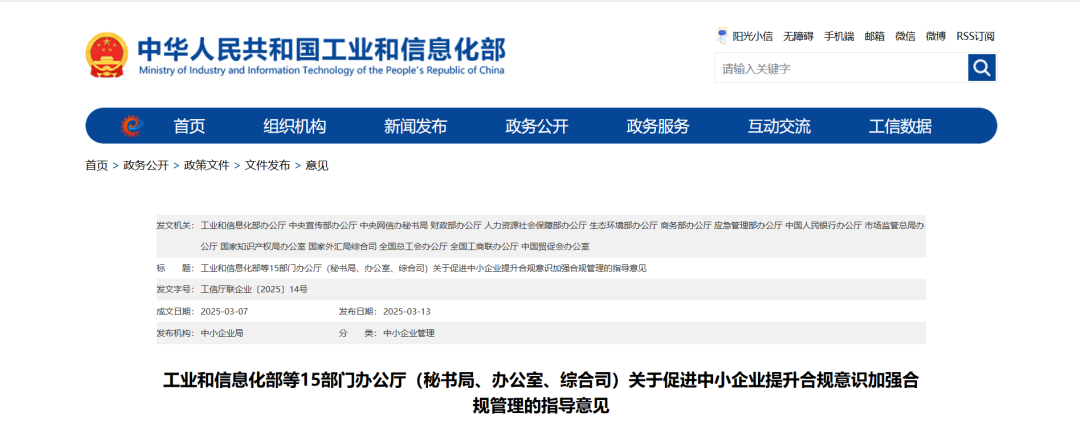Click the 无障碍 accessibility link
Image resolution: width=1080 pixels, height=433 pixels.
(x=798, y=36)
